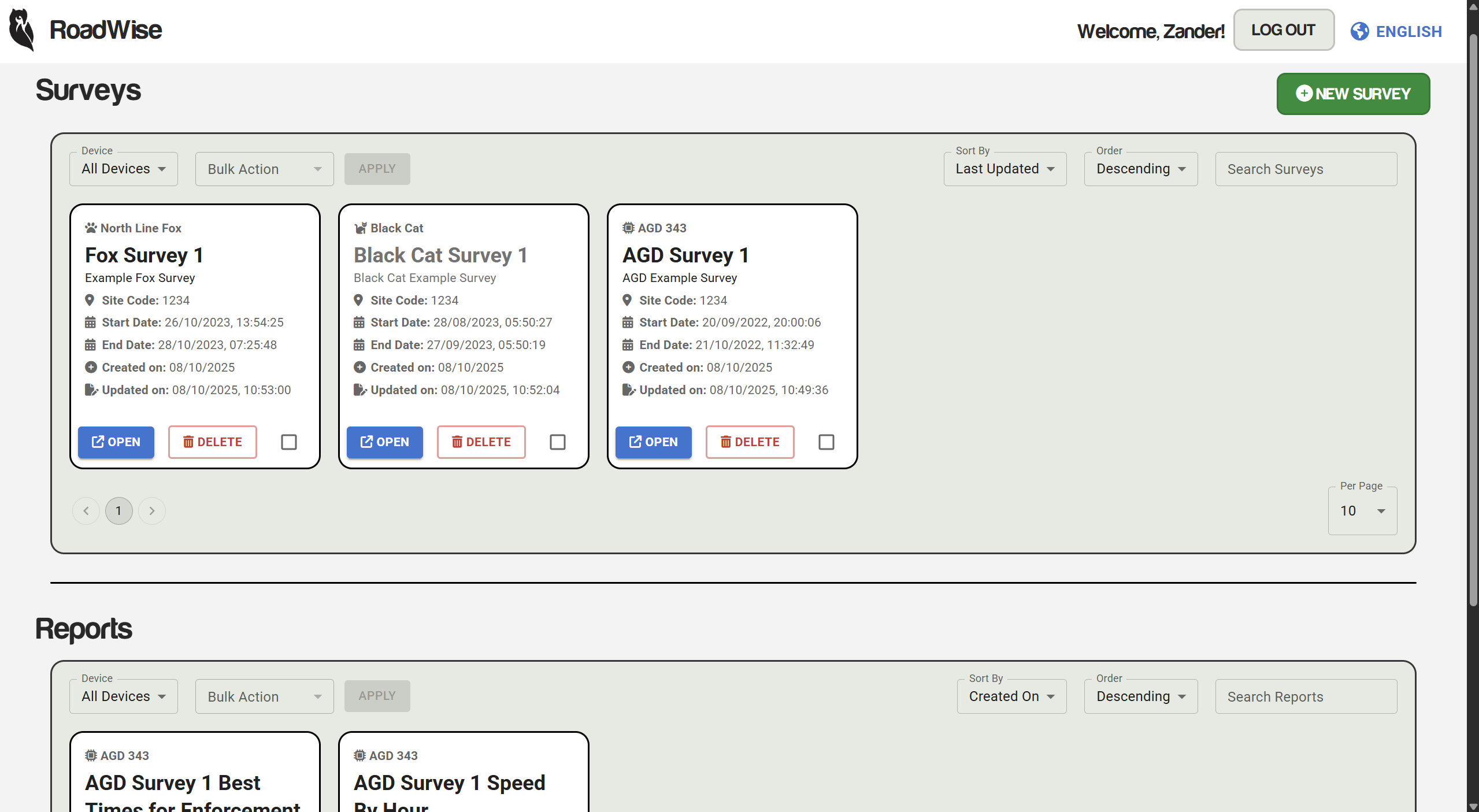
Task: Tick the Black Cat Survey 1 checkbox
Action: click(x=558, y=442)
